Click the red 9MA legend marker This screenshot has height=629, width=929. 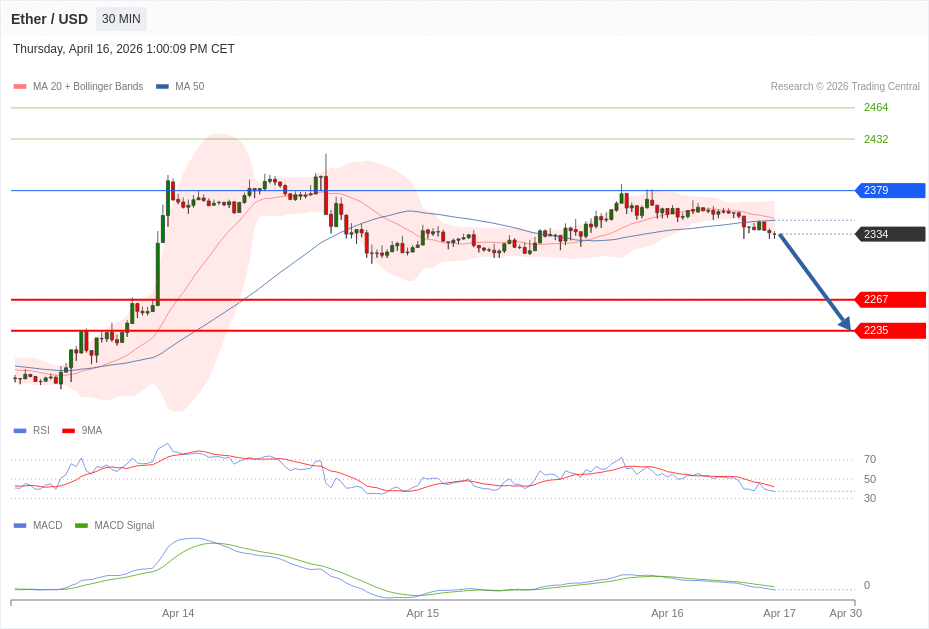point(68,431)
